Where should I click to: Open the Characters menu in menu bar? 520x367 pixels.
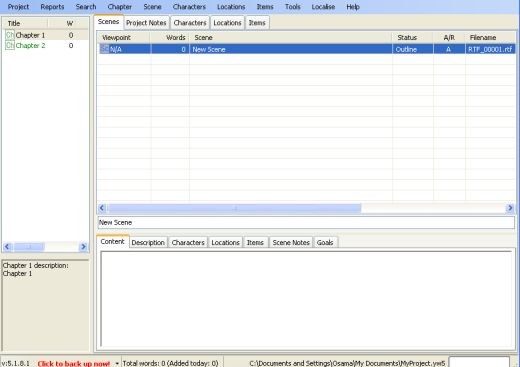189,7
